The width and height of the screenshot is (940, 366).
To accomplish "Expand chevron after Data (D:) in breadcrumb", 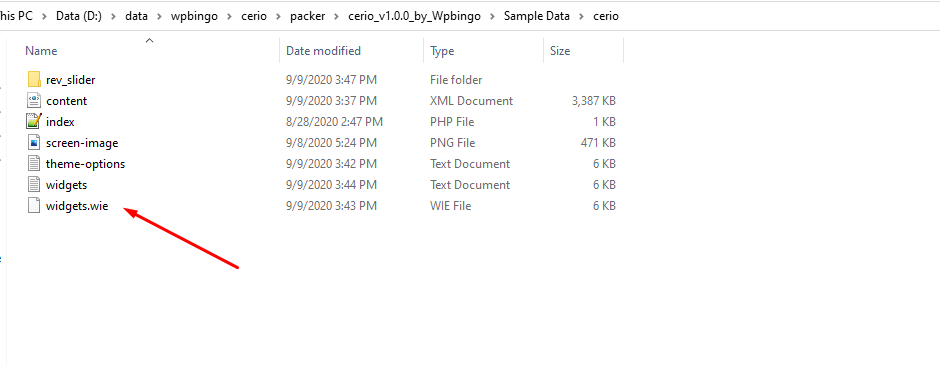I will point(113,16).
